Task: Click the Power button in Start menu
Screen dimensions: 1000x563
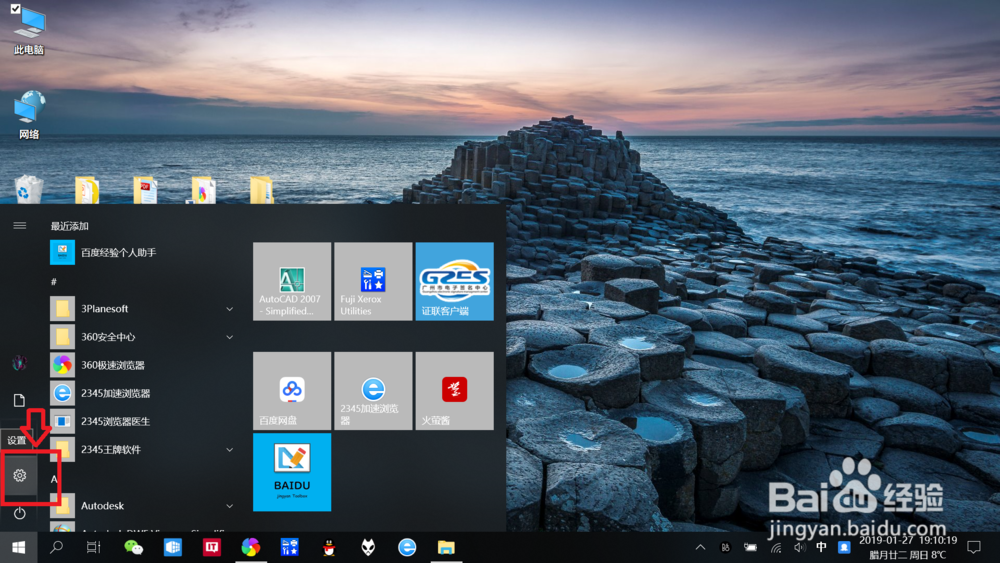Action: coord(20,513)
